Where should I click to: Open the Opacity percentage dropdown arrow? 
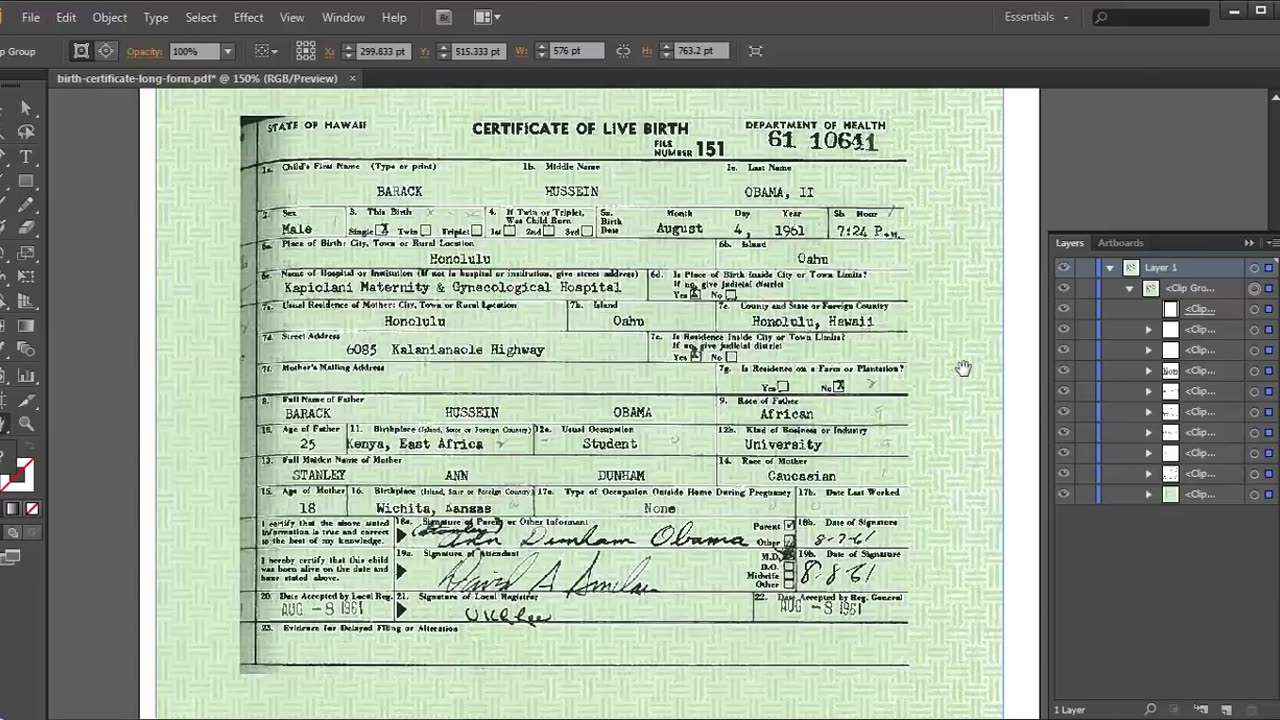pos(228,51)
